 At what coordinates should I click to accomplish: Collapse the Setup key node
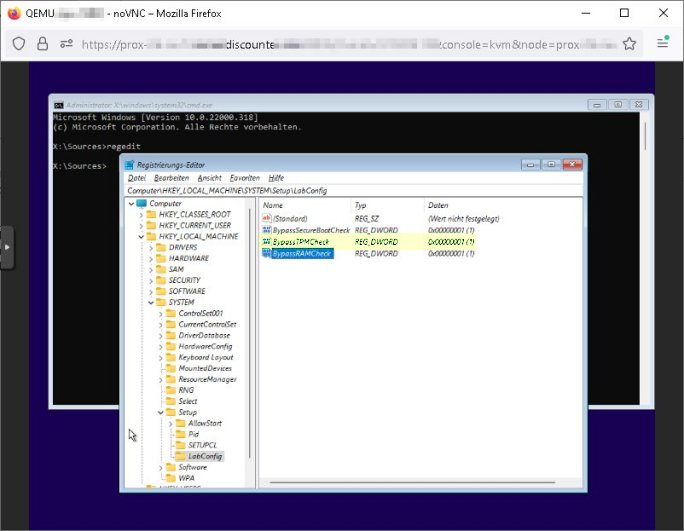click(162, 412)
